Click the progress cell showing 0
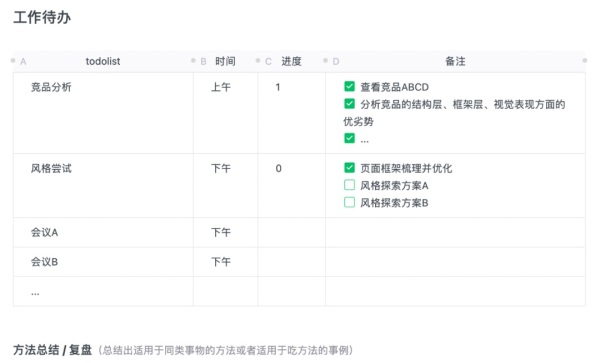 point(292,186)
